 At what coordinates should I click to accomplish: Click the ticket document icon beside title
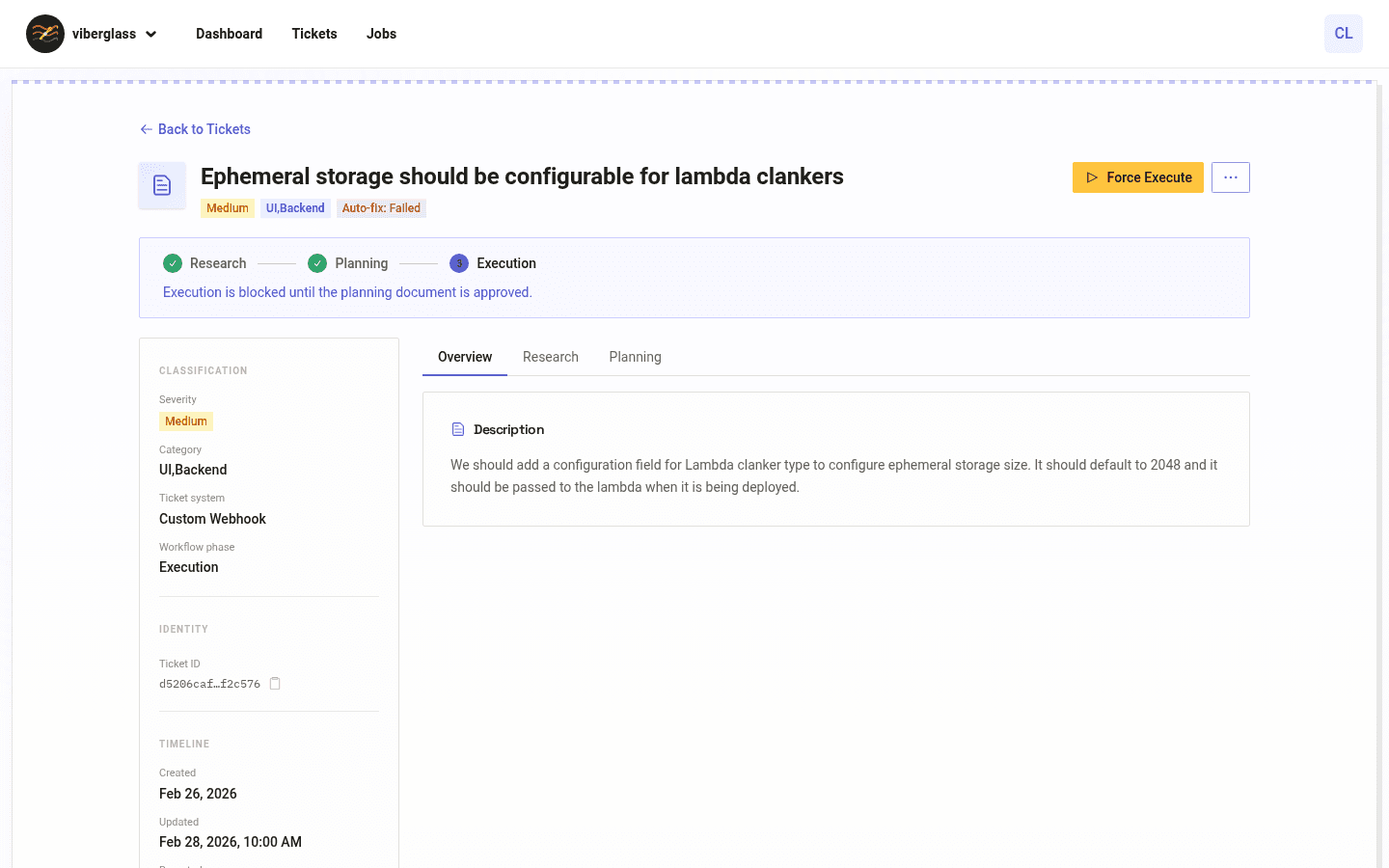[x=162, y=185]
